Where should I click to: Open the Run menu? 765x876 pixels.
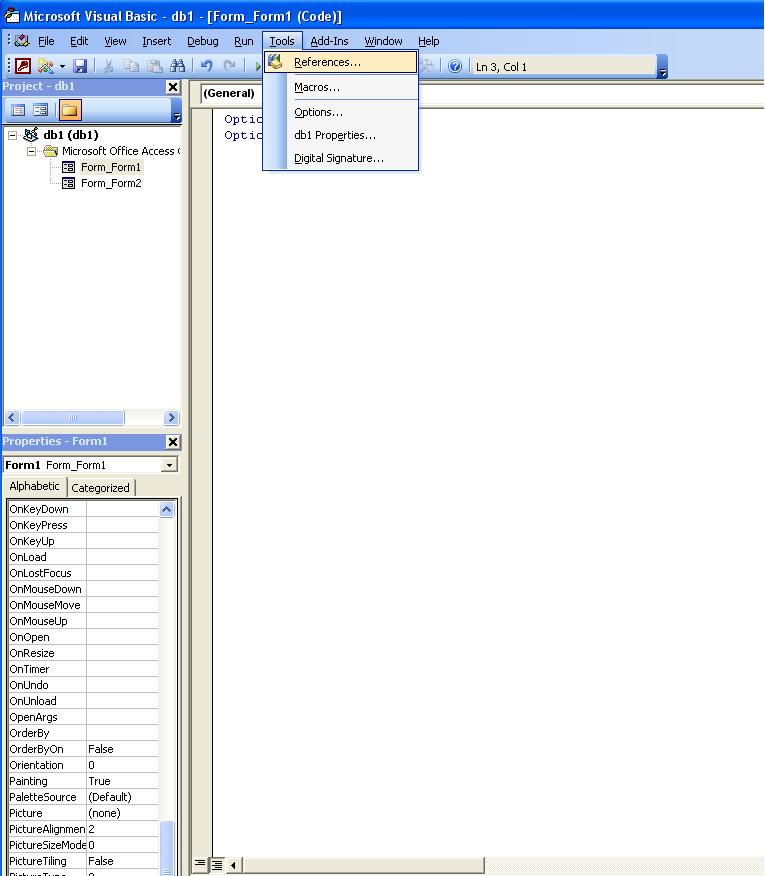point(244,41)
